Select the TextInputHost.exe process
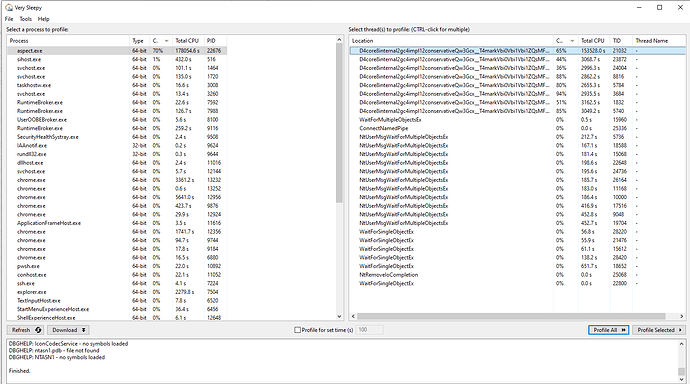Viewport: 690px width, 384px height. point(117,300)
